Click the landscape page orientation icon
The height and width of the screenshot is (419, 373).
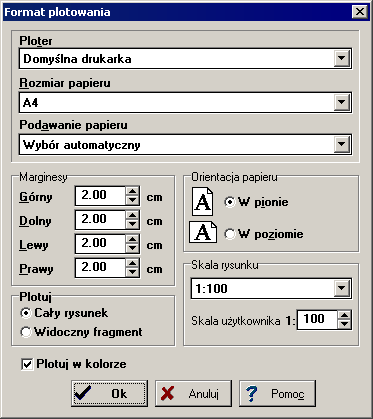(x=203, y=232)
